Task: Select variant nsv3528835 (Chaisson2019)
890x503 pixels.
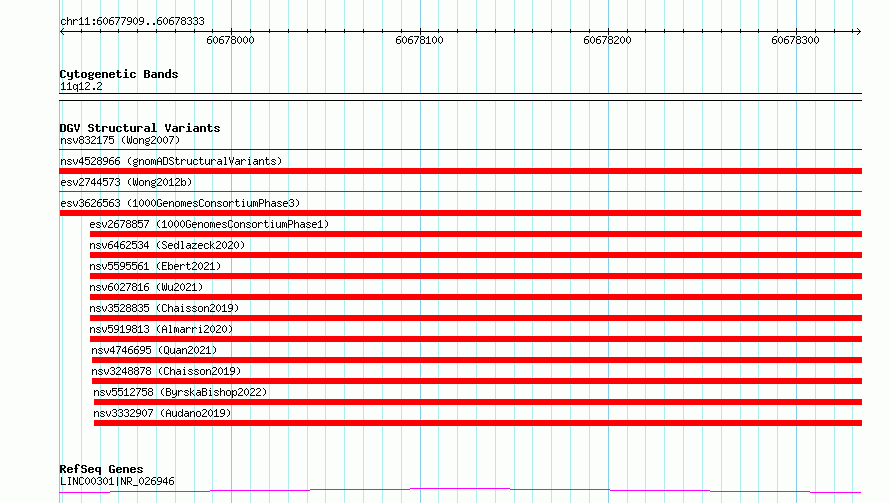Action: pos(164,308)
